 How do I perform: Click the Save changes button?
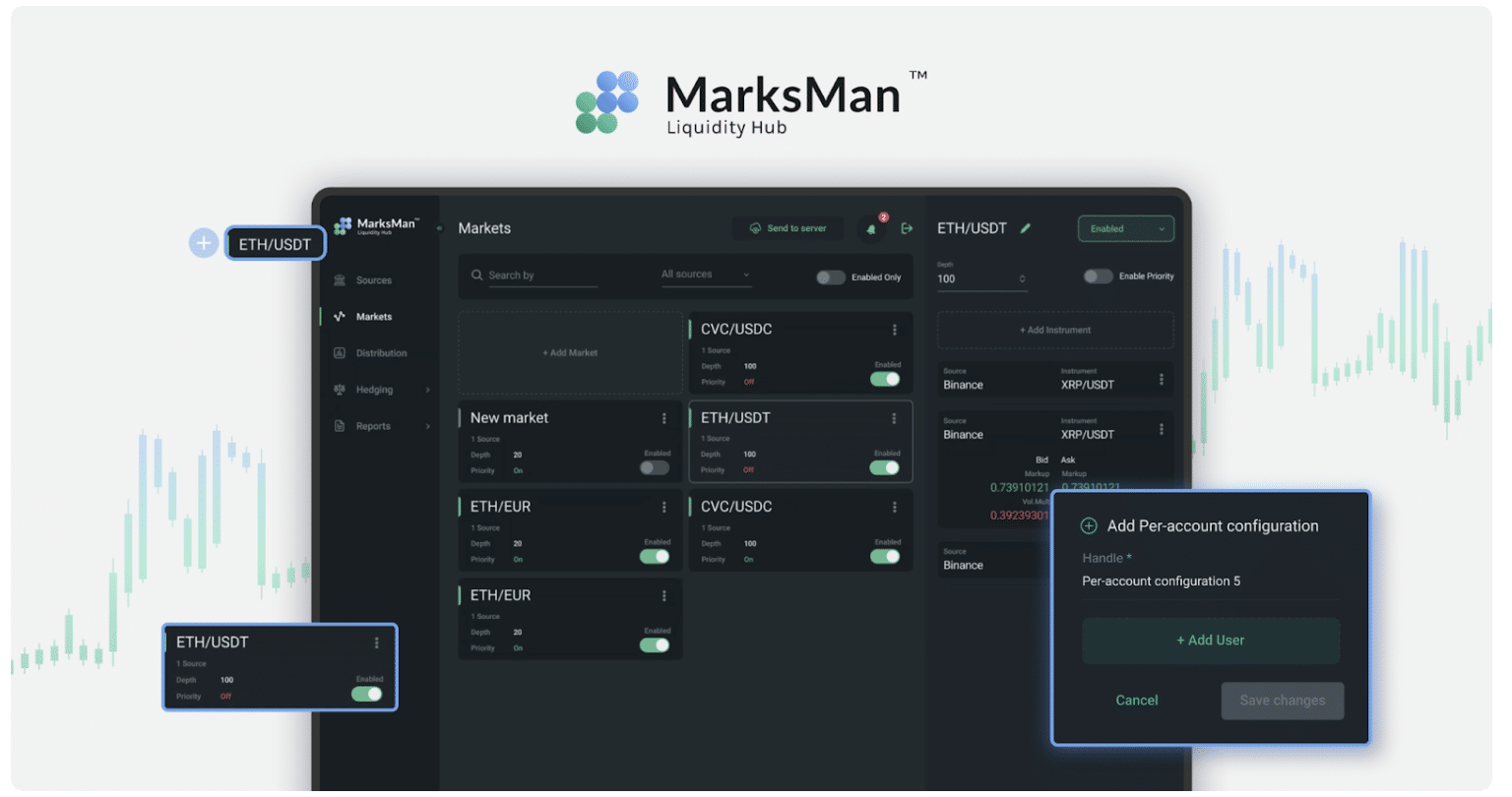[1283, 701]
